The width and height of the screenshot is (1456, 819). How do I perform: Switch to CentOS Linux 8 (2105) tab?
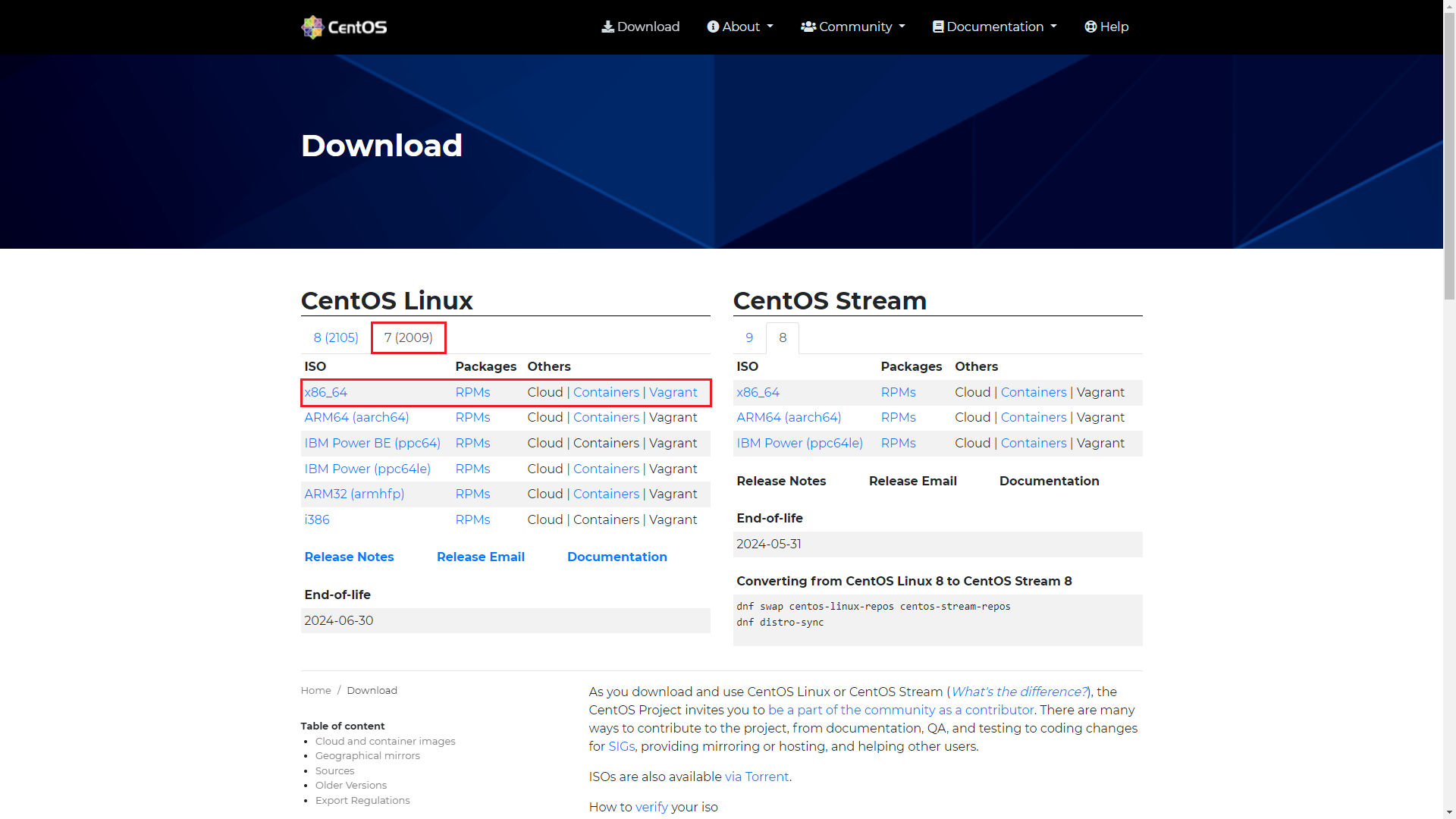point(336,338)
